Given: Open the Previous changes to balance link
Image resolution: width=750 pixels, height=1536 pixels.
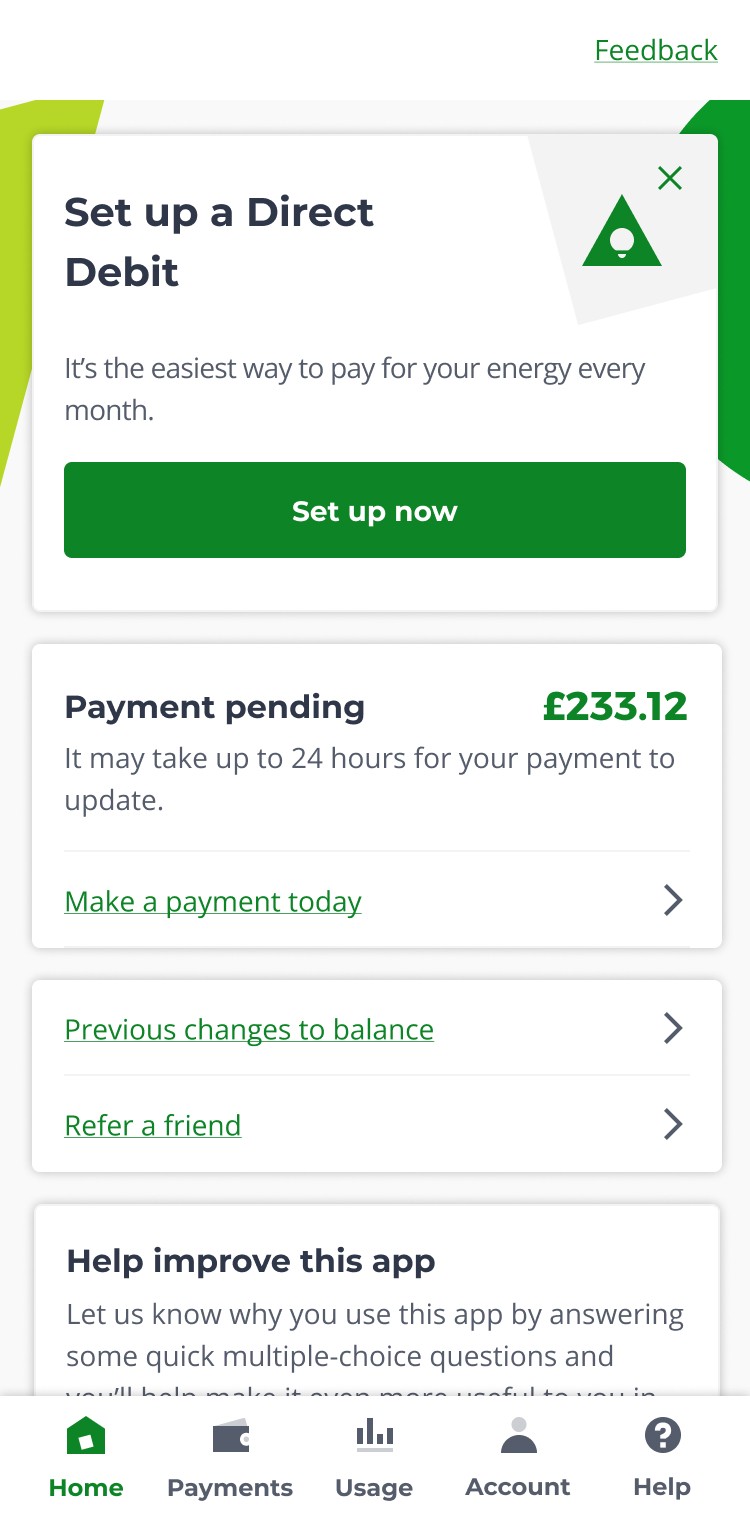Looking at the screenshot, I should [x=249, y=1030].
